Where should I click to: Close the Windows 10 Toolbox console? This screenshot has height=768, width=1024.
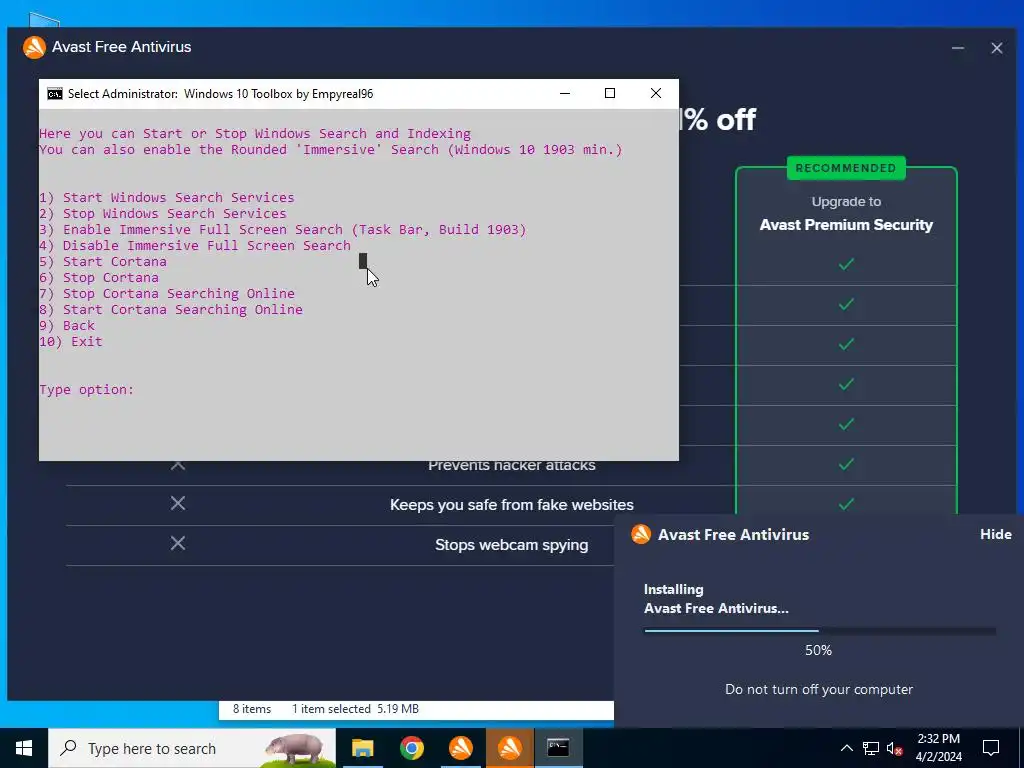point(656,93)
